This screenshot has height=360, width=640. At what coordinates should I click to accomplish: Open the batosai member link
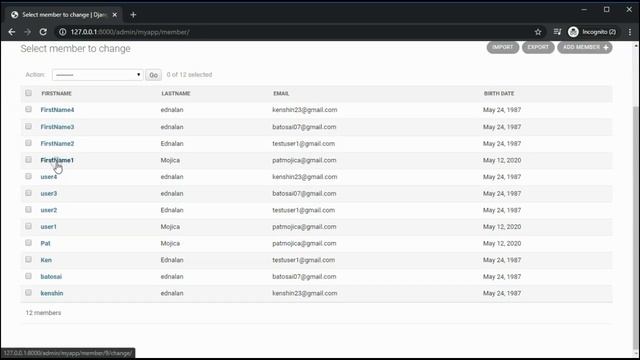coord(51,277)
